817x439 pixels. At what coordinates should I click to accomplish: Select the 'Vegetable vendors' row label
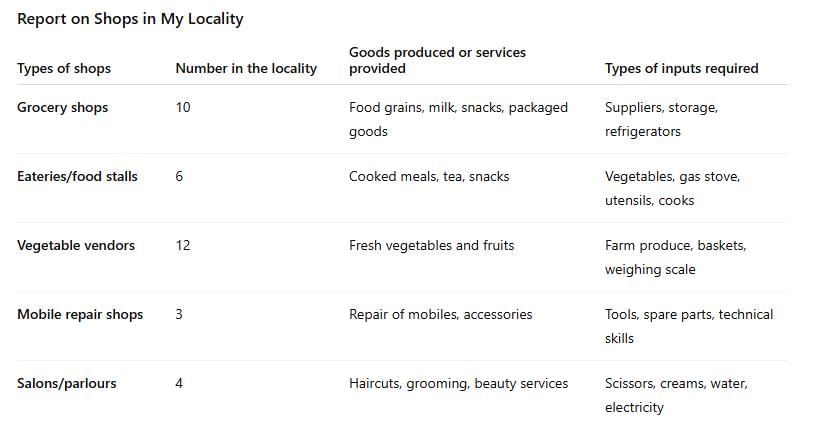(x=76, y=245)
